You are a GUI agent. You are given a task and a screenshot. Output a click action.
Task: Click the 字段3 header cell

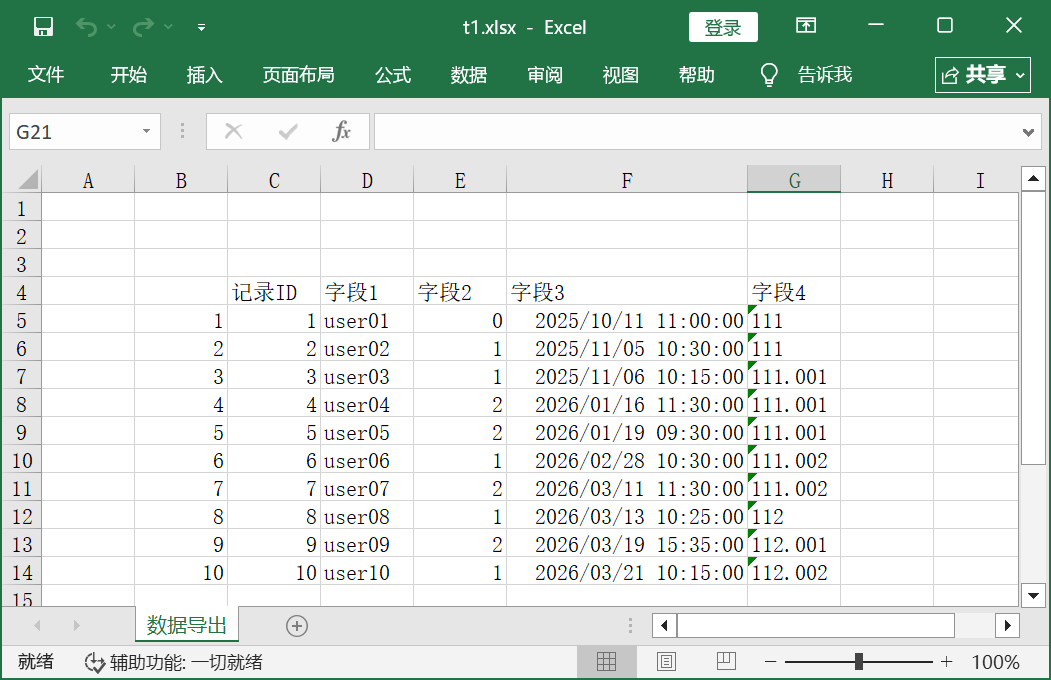627,292
